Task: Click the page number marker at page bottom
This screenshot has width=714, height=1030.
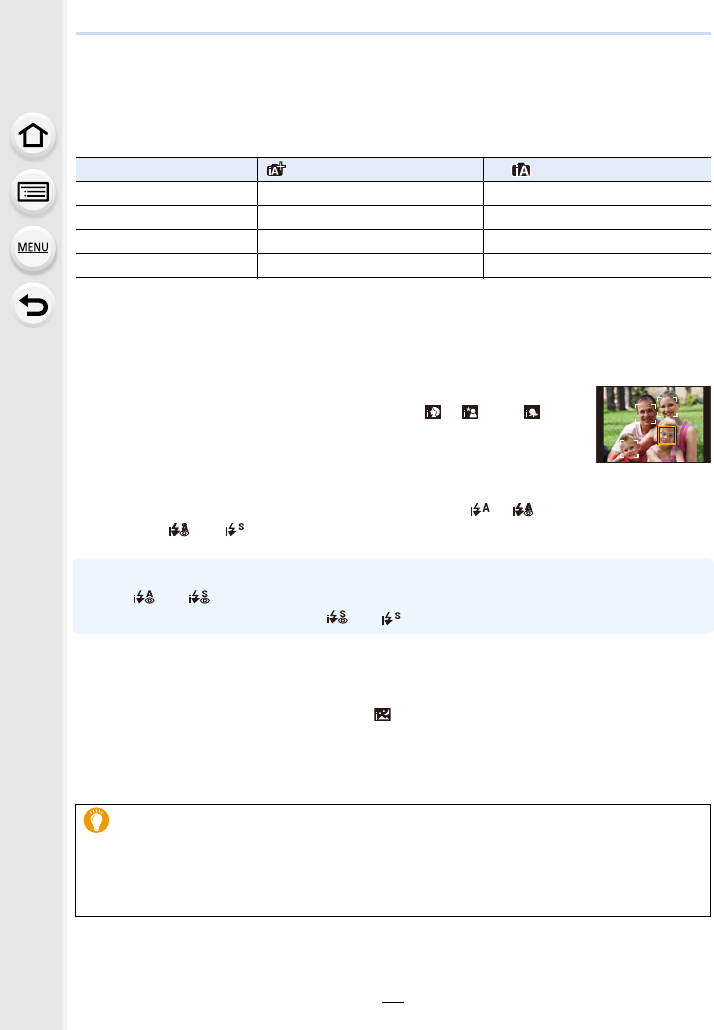Action: point(393,1002)
